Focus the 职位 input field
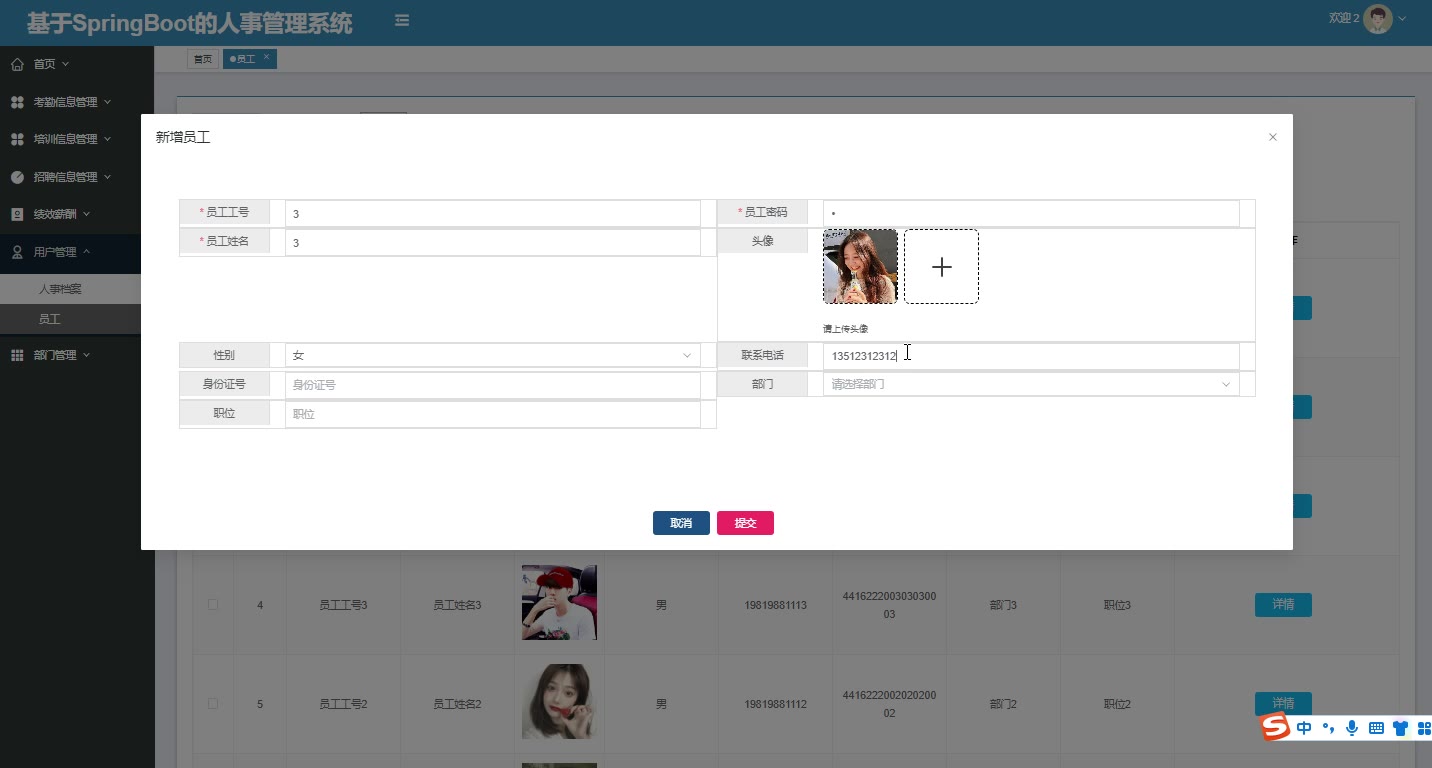The height and width of the screenshot is (768, 1432). point(492,414)
